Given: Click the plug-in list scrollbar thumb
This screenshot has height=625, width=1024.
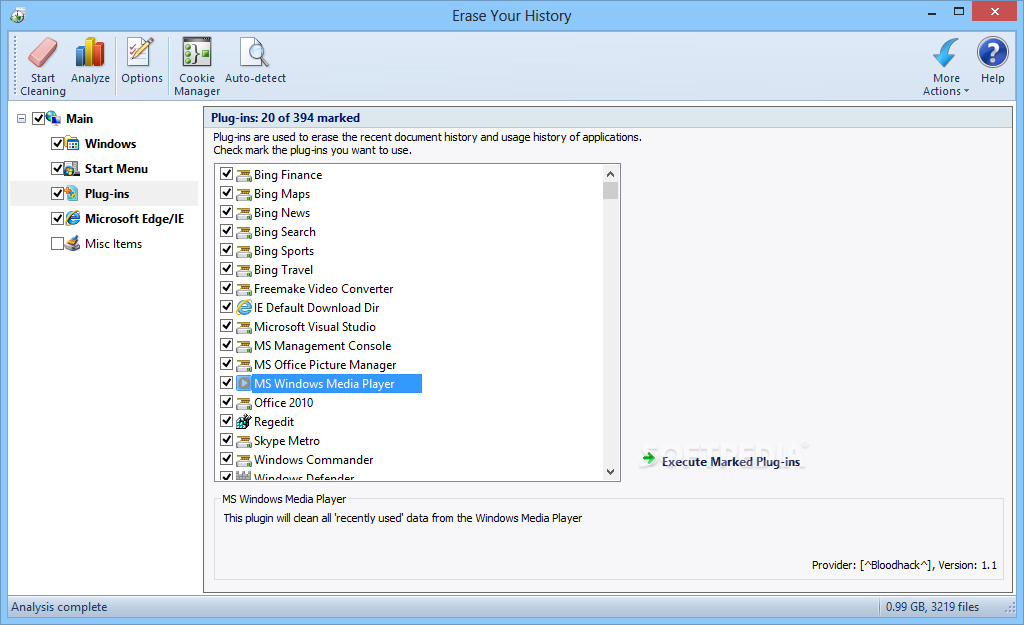Looking at the screenshot, I should (x=610, y=190).
